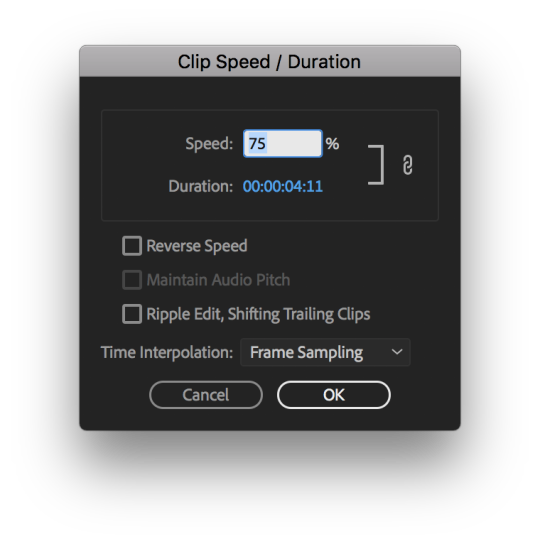Click the bracket joining Speed and Duration

coord(376,165)
